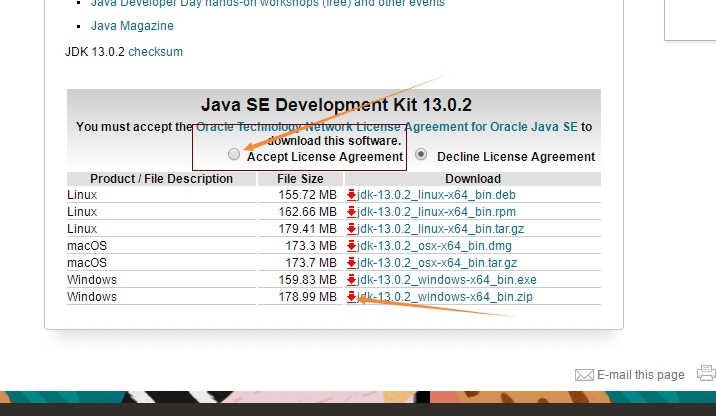
Task: Click the E-mail this page envelope icon
Action: [584, 375]
